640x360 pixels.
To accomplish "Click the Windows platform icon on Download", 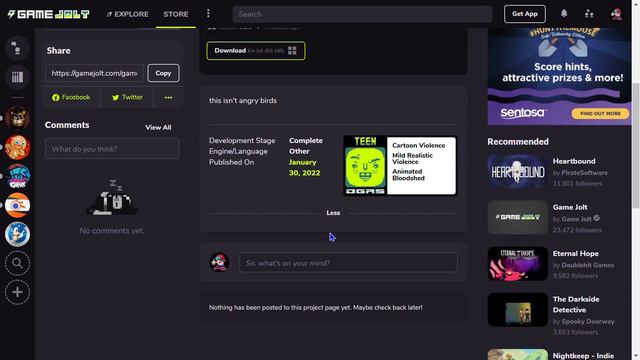I will tap(292, 51).
